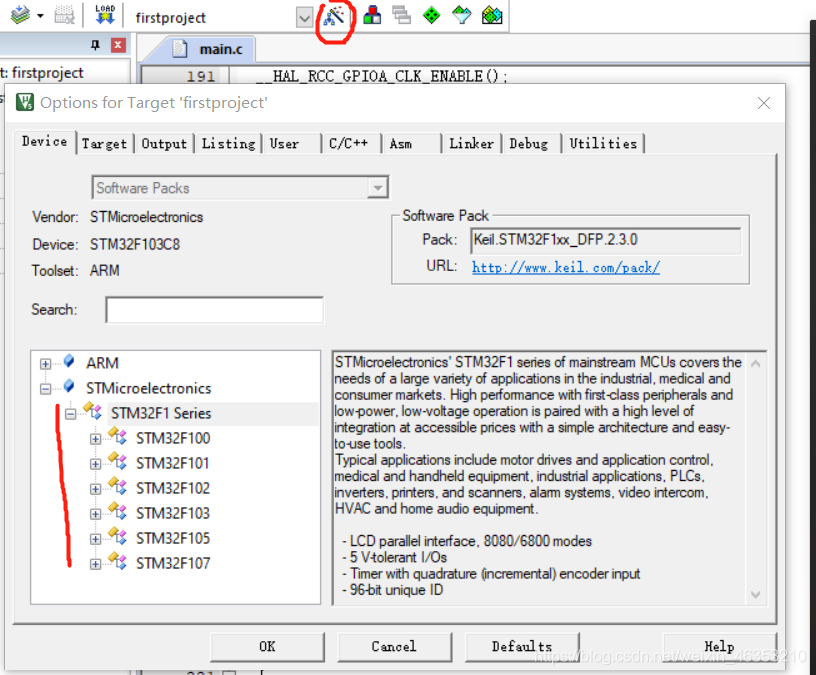This screenshot has width=816, height=675.
Task: Click the STM32F103 device family icon
Action: pyautogui.click(x=118, y=511)
